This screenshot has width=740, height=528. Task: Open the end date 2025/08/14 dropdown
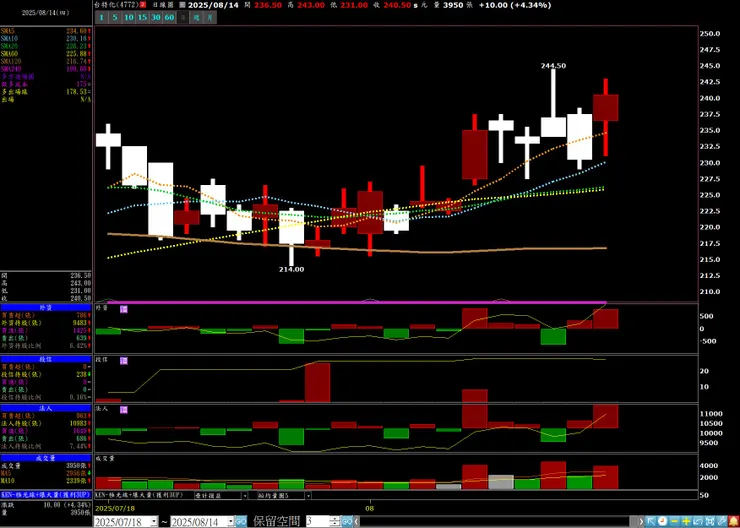231,521
